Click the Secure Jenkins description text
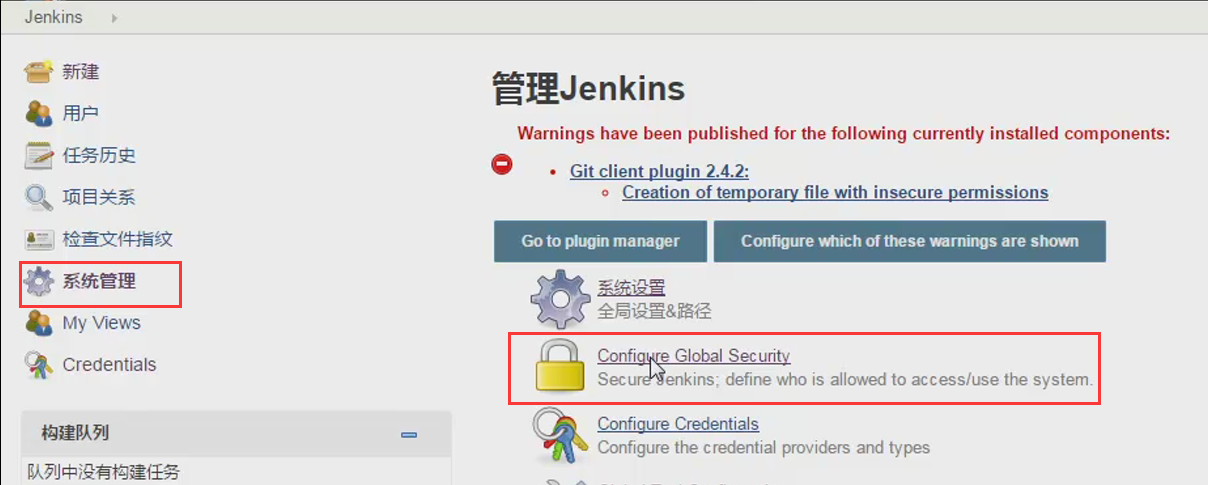 [845, 380]
